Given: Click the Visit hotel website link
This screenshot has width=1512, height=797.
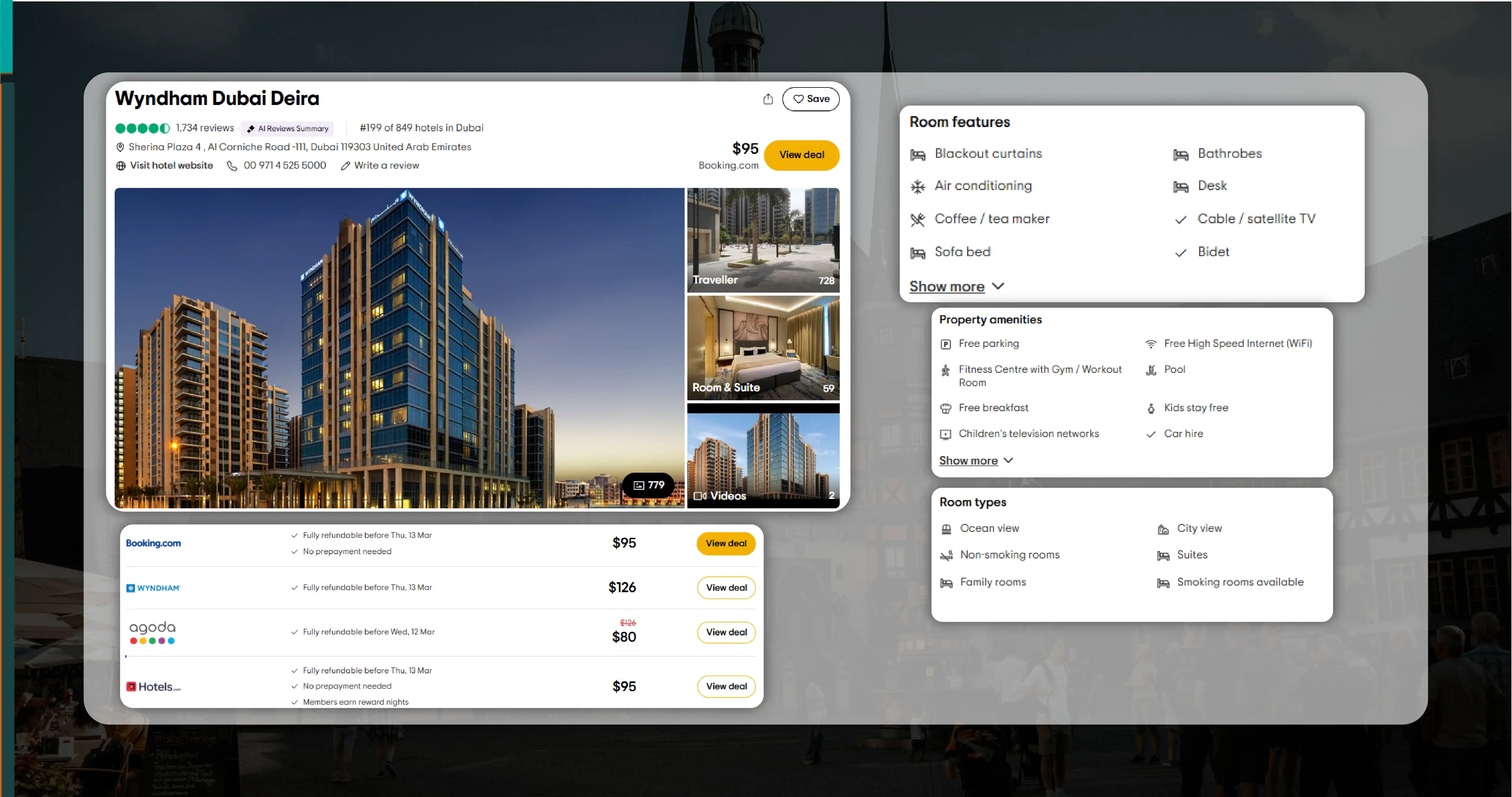Looking at the screenshot, I should [x=171, y=166].
